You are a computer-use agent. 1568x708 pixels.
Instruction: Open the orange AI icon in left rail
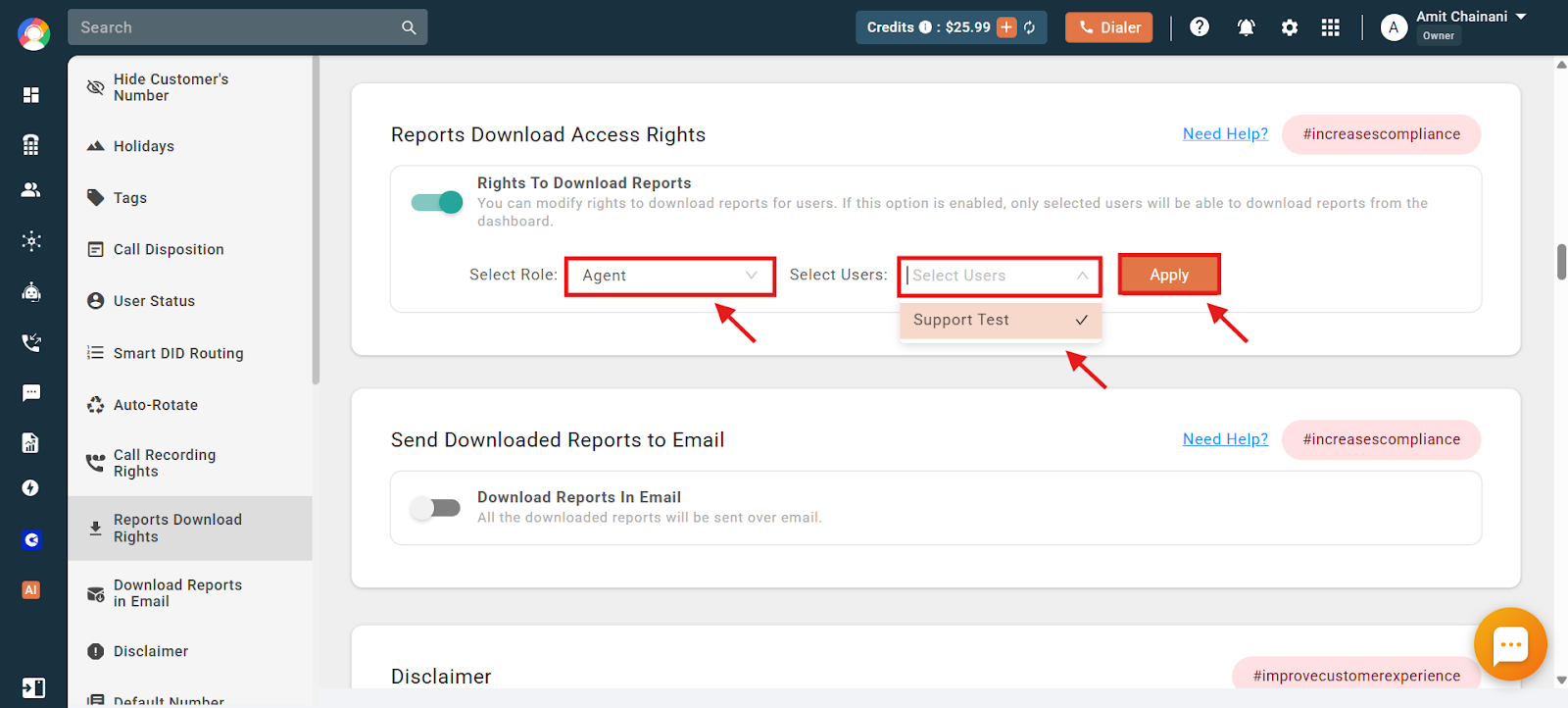(x=31, y=589)
